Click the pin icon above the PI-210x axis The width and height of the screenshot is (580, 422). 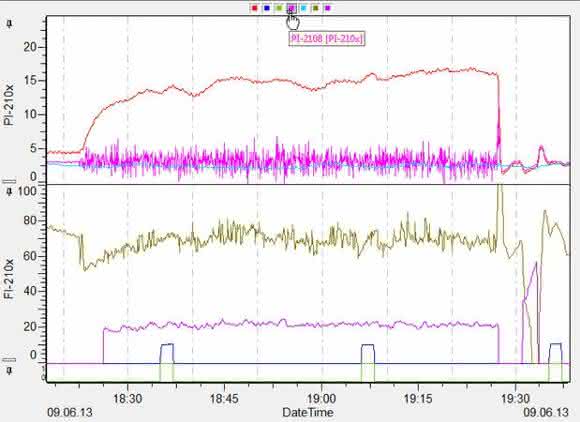coord(10,24)
